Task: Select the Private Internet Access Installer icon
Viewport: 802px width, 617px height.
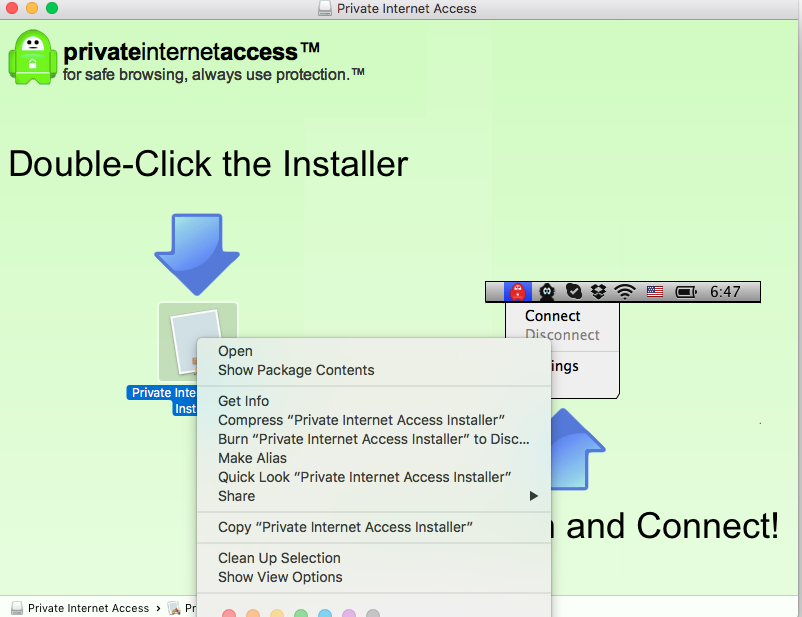Action: 179,341
